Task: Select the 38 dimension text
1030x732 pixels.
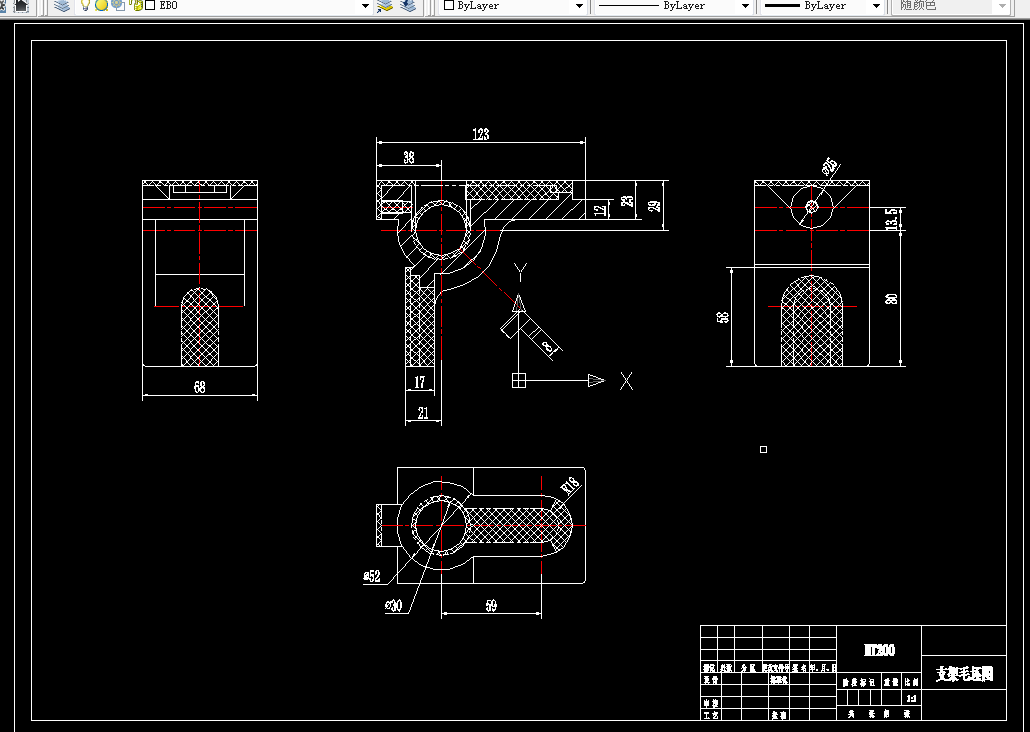Action: pos(409,158)
